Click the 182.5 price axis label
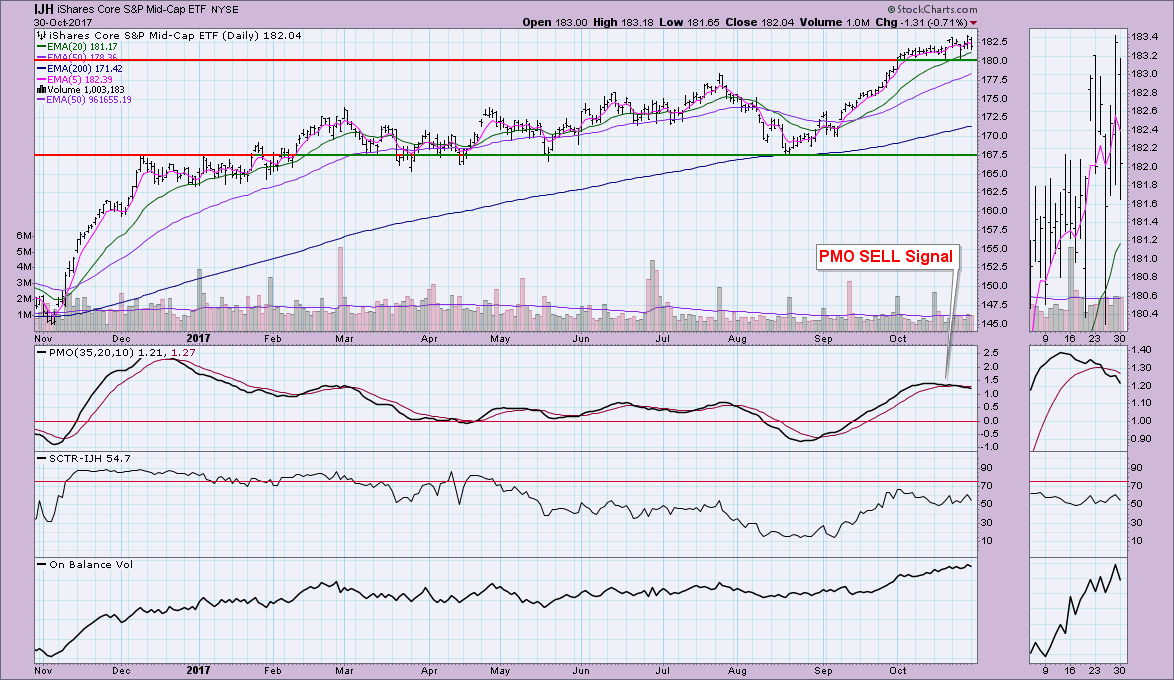This screenshot has width=1174, height=680. [x=994, y=42]
